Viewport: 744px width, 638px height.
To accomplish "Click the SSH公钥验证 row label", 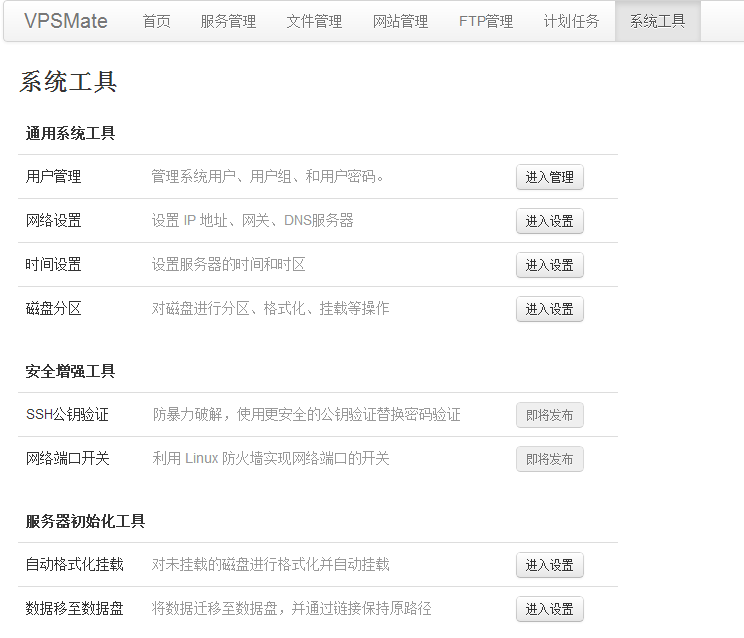I will point(67,415).
